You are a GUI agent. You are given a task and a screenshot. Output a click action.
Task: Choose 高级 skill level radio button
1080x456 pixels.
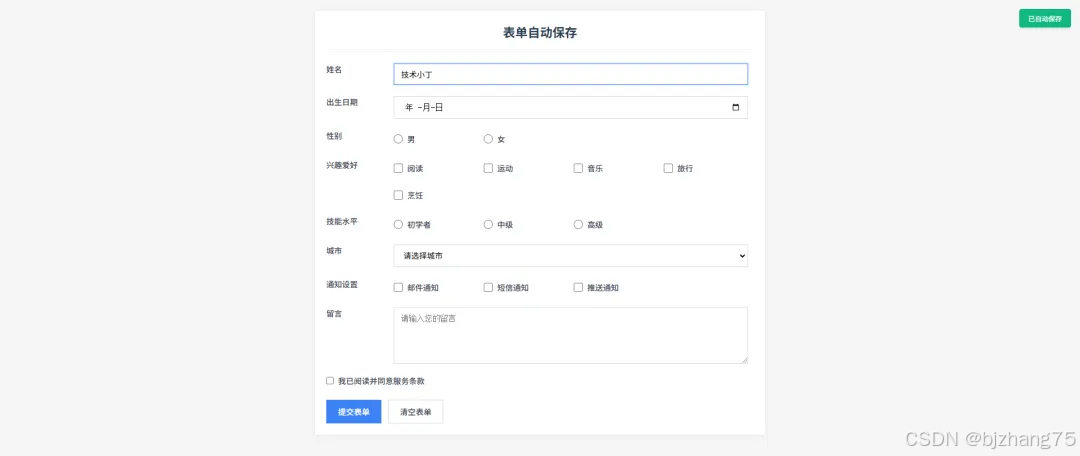click(x=579, y=225)
